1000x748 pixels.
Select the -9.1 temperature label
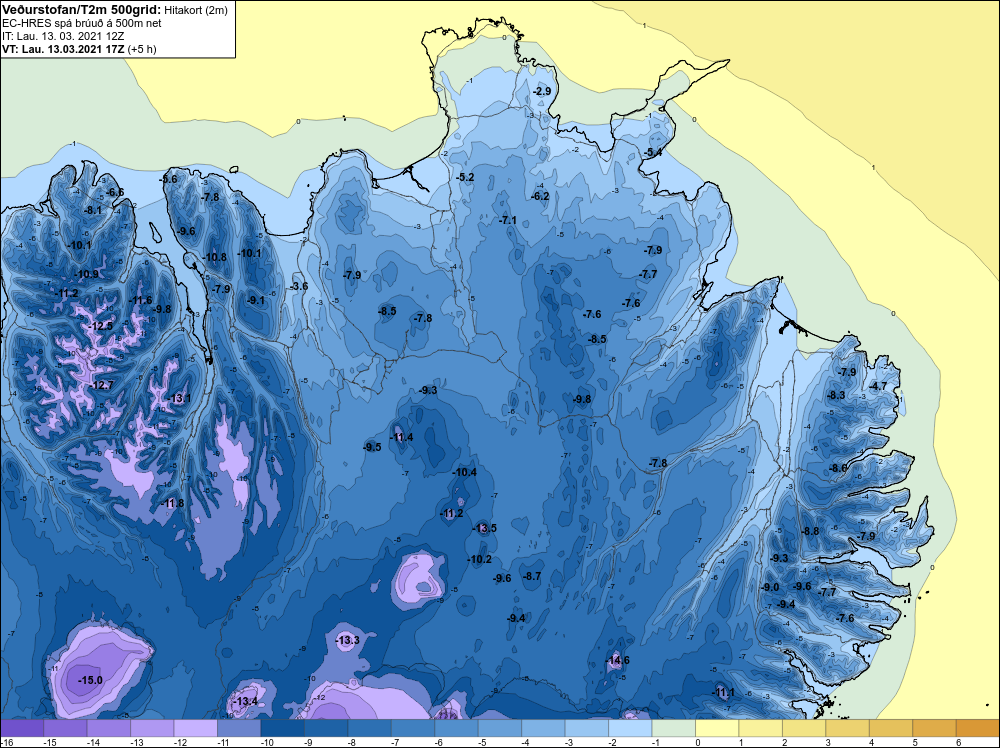[256, 300]
